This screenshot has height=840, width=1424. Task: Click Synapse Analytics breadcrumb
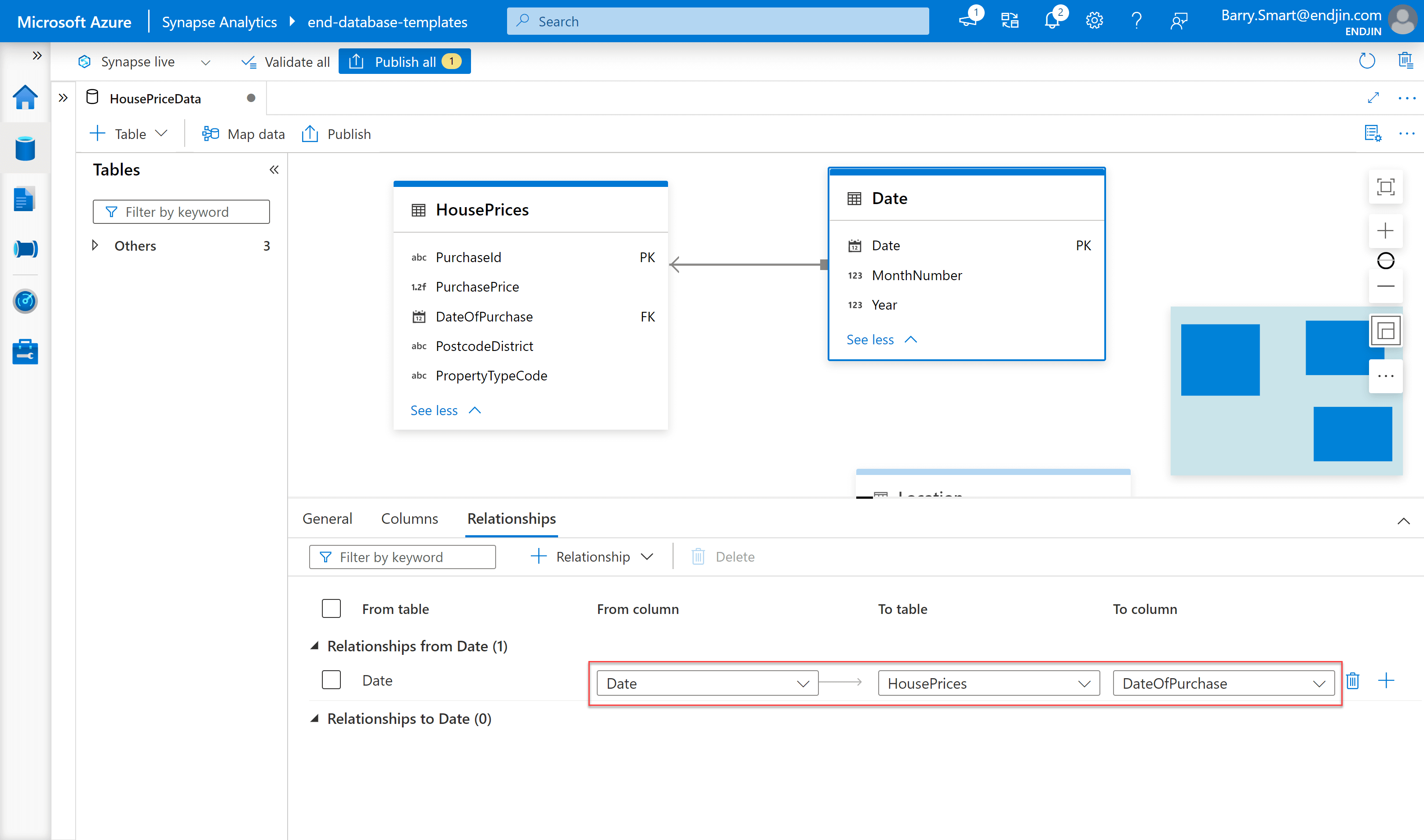click(x=219, y=22)
